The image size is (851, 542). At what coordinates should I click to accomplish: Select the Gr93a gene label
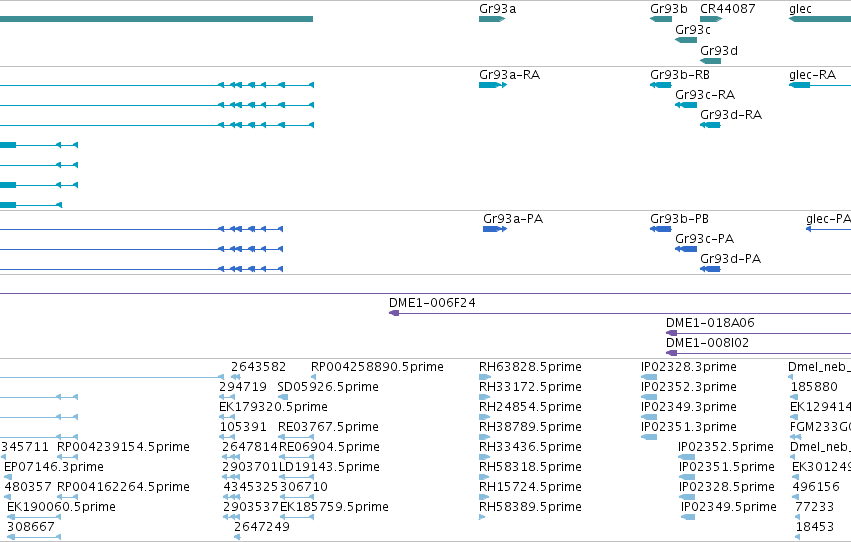pyautogui.click(x=497, y=9)
